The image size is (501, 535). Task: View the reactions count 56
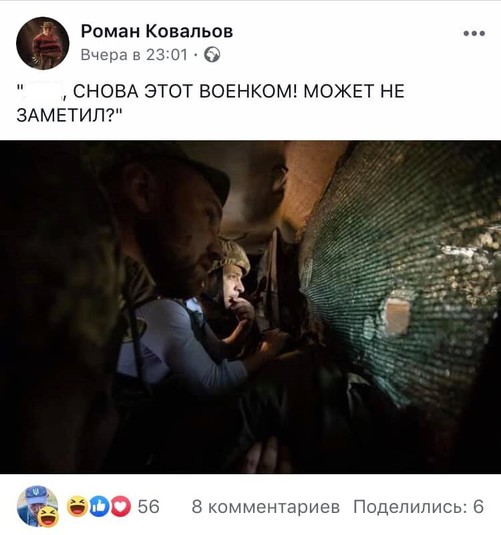tap(148, 507)
